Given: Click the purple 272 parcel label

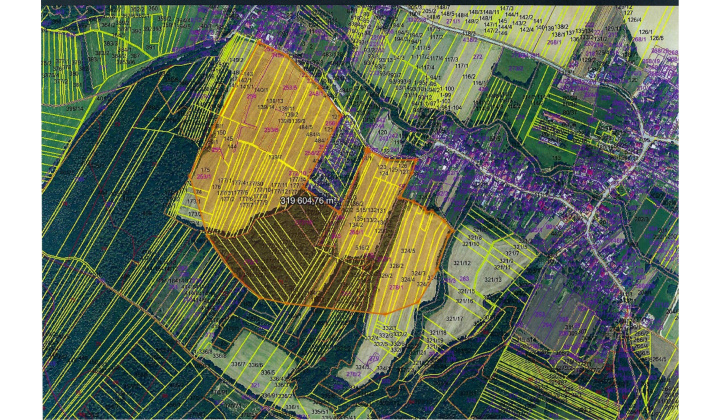Looking at the screenshot, I should 476,57.
